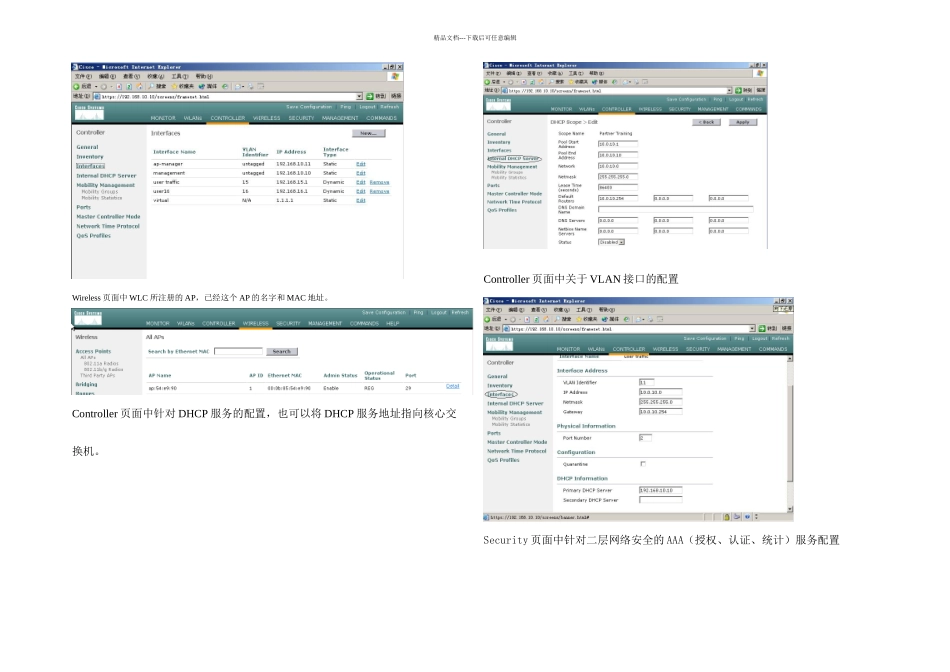950x672 pixels.
Task: Click the search magnifier icon in DHCP Scope browser toolbar
Action: click(551, 82)
